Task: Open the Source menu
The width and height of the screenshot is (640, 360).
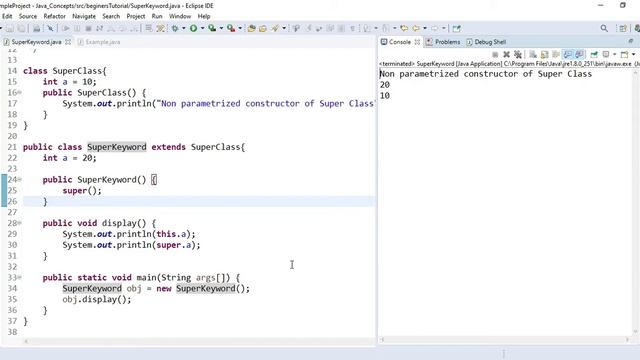Action: (x=28, y=16)
